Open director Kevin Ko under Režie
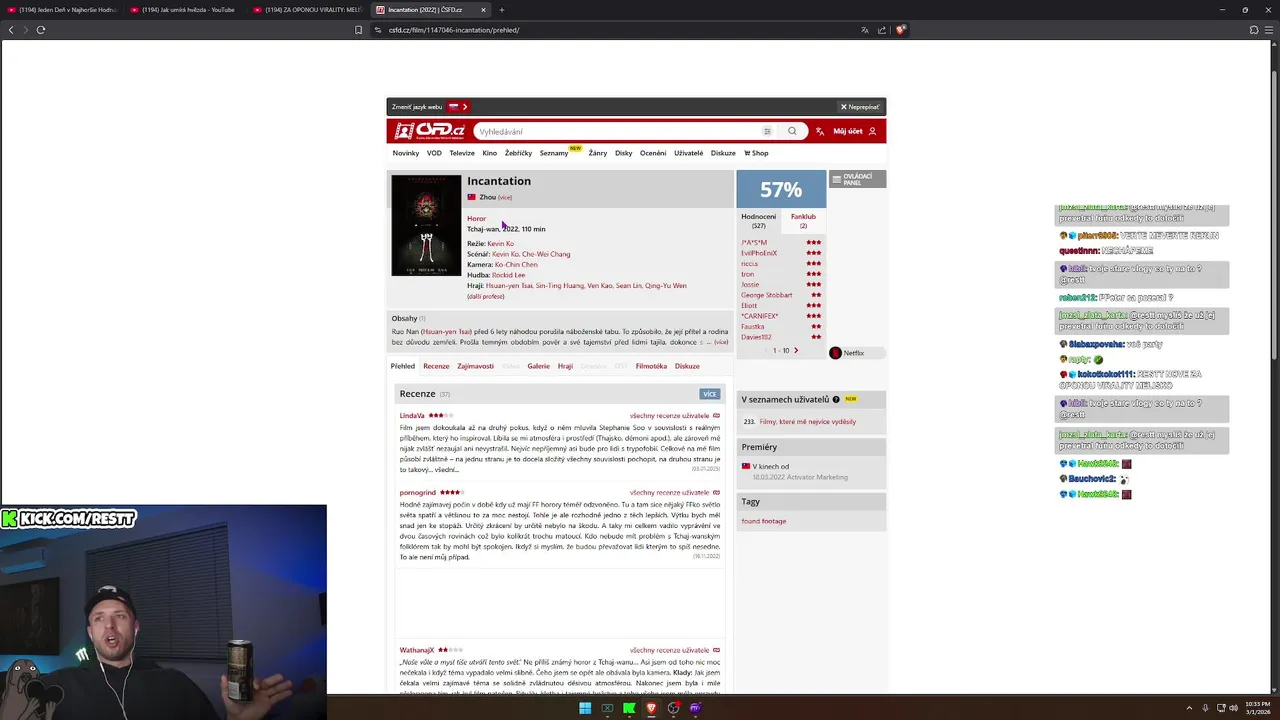Viewport: 1280px width, 720px height. point(501,244)
